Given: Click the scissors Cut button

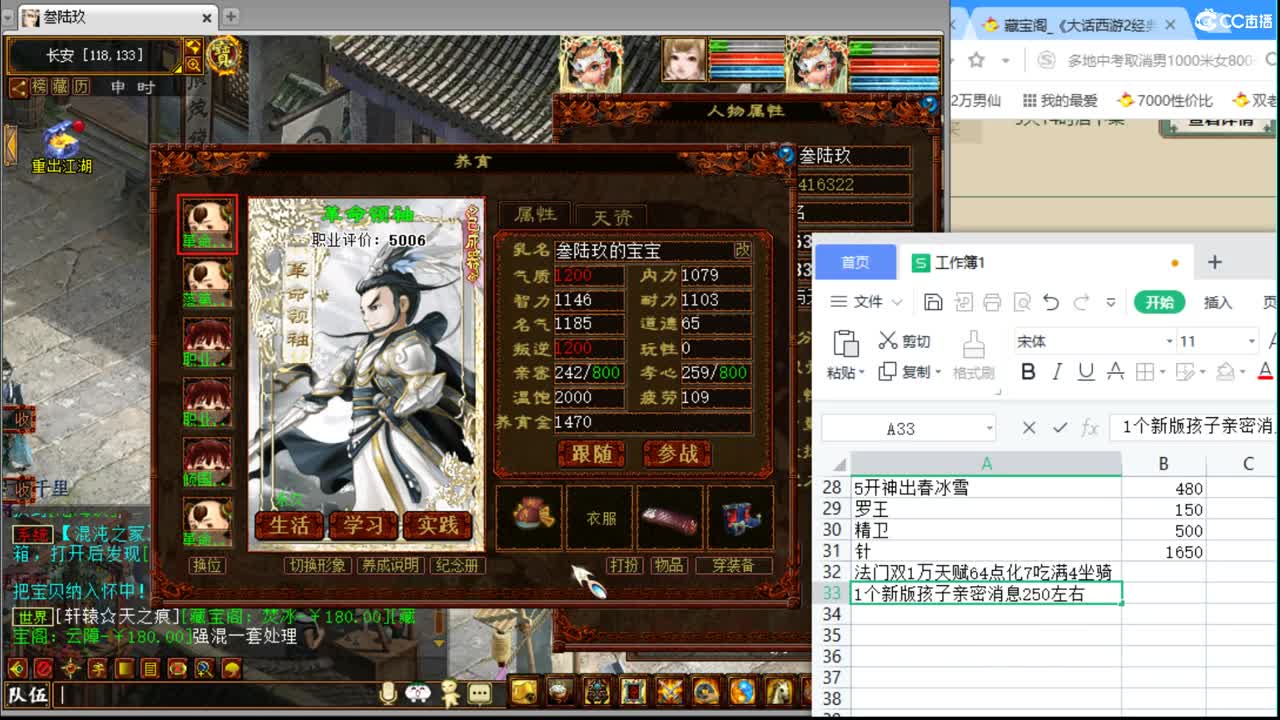Looking at the screenshot, I should coord(904,341).
